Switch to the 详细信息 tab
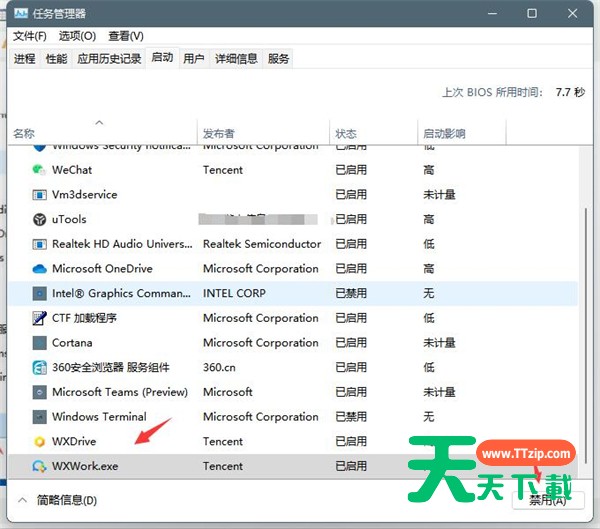Viewport: 600px width, 529px height. (x=236, y=59)
